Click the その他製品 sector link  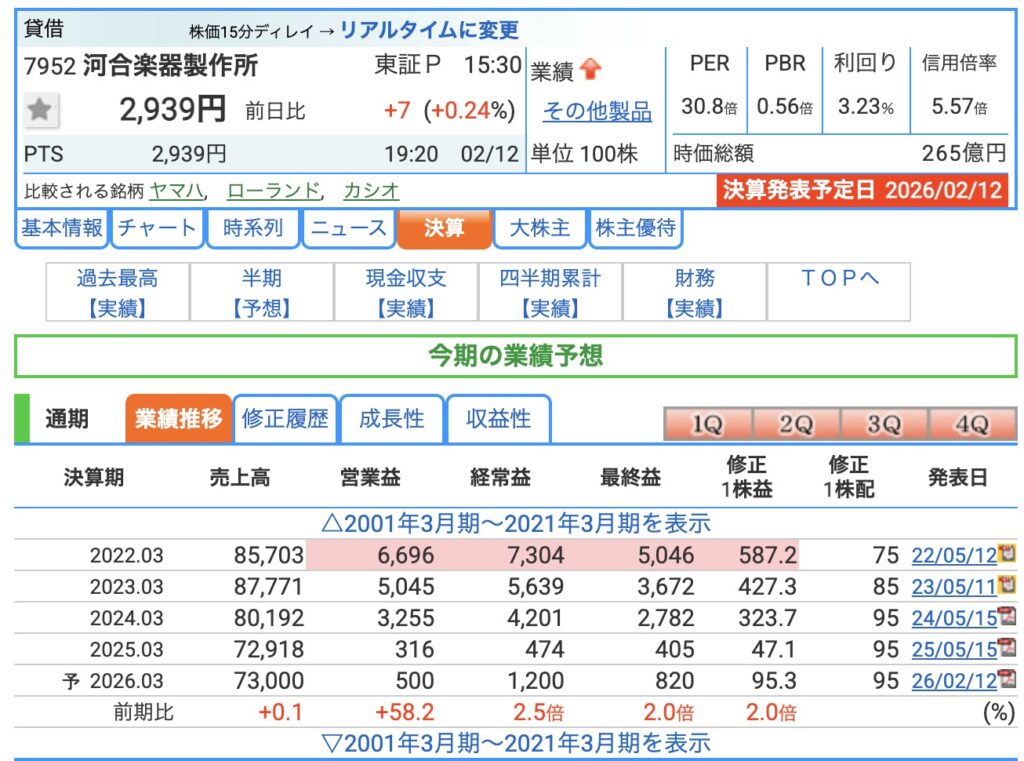point(597,111)
